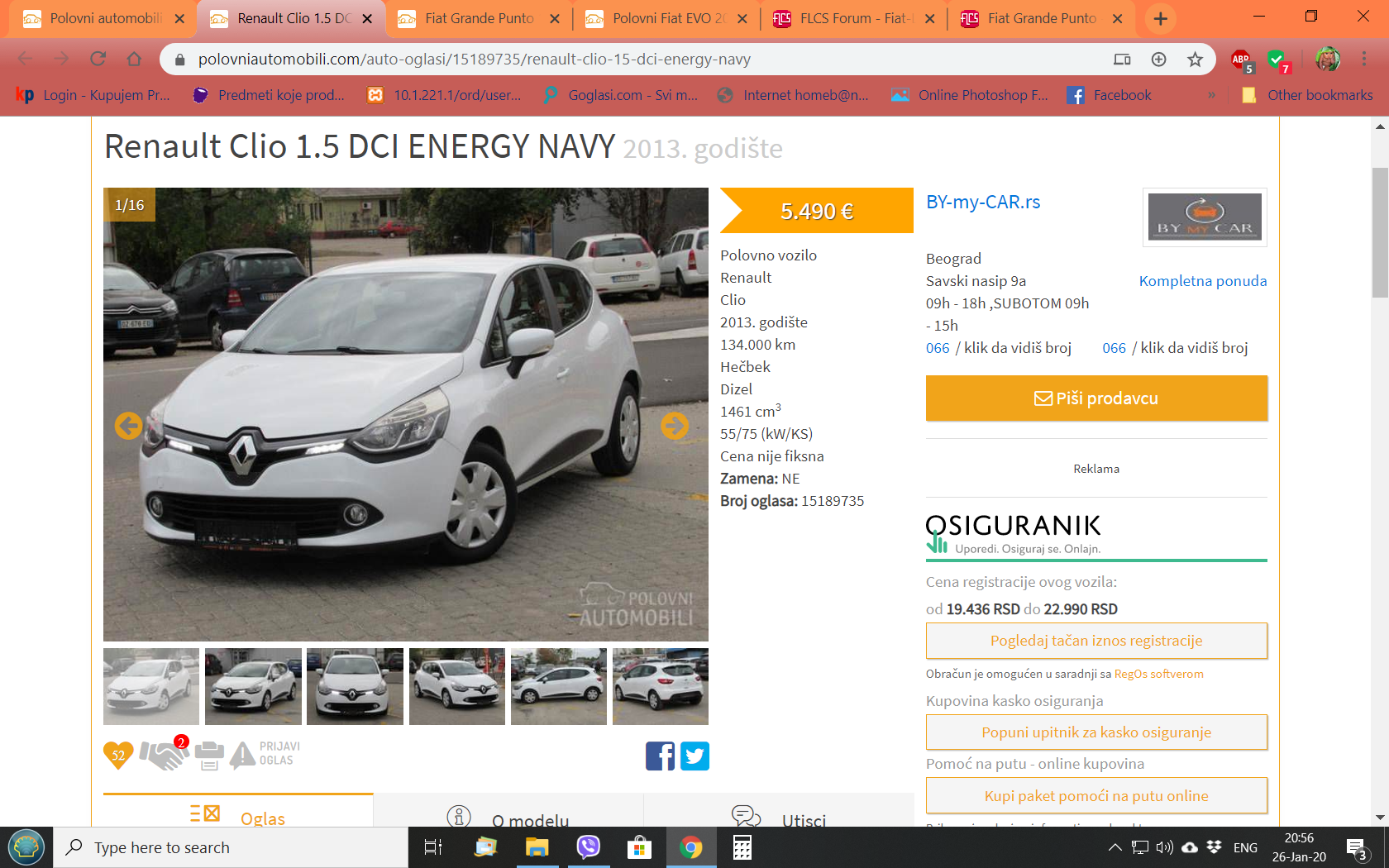
Task: Click ENG language indicator
Action: [x=1245, y=847]
